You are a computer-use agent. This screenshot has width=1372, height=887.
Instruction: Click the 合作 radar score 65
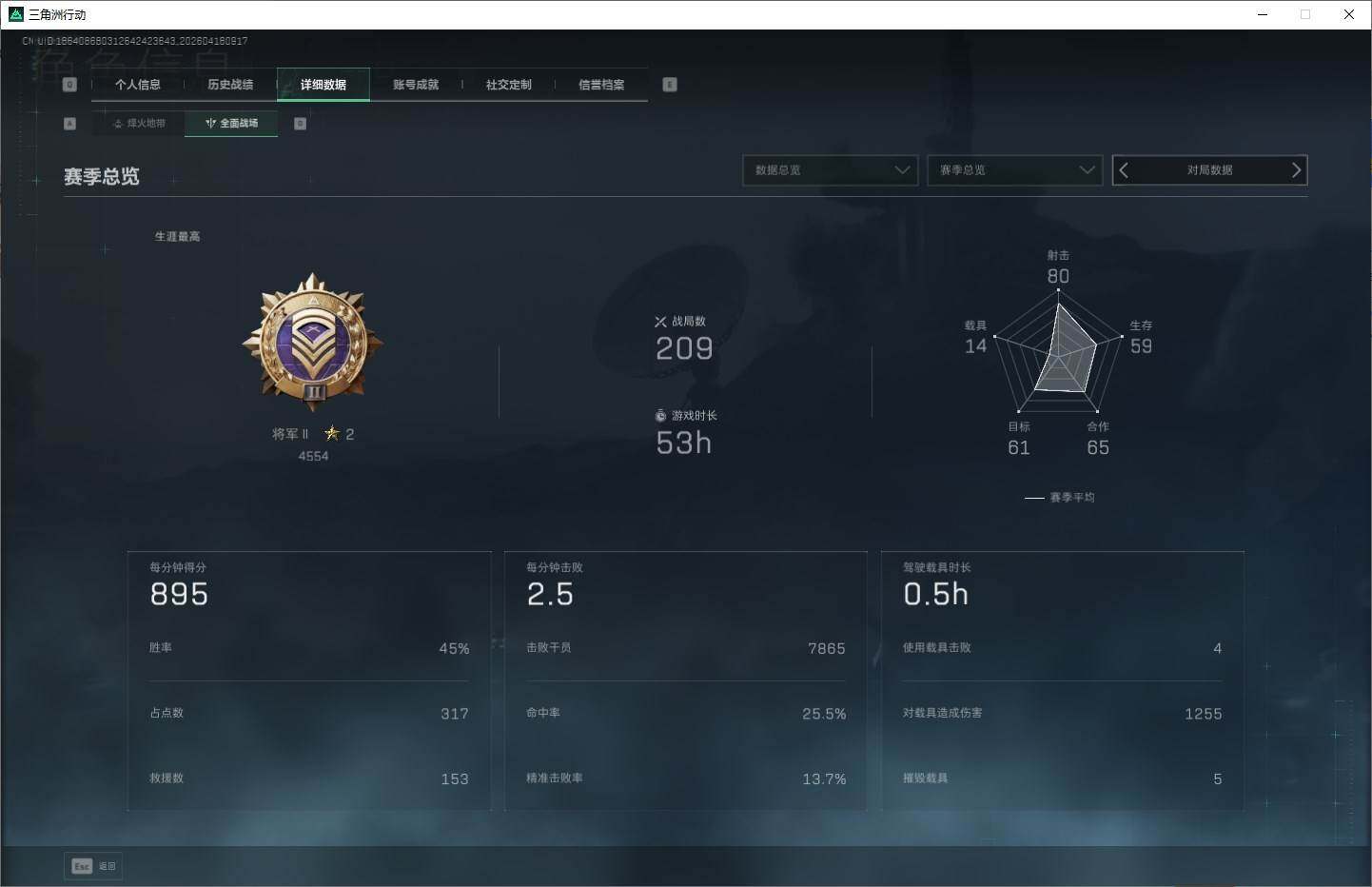tap(1098, 447)
